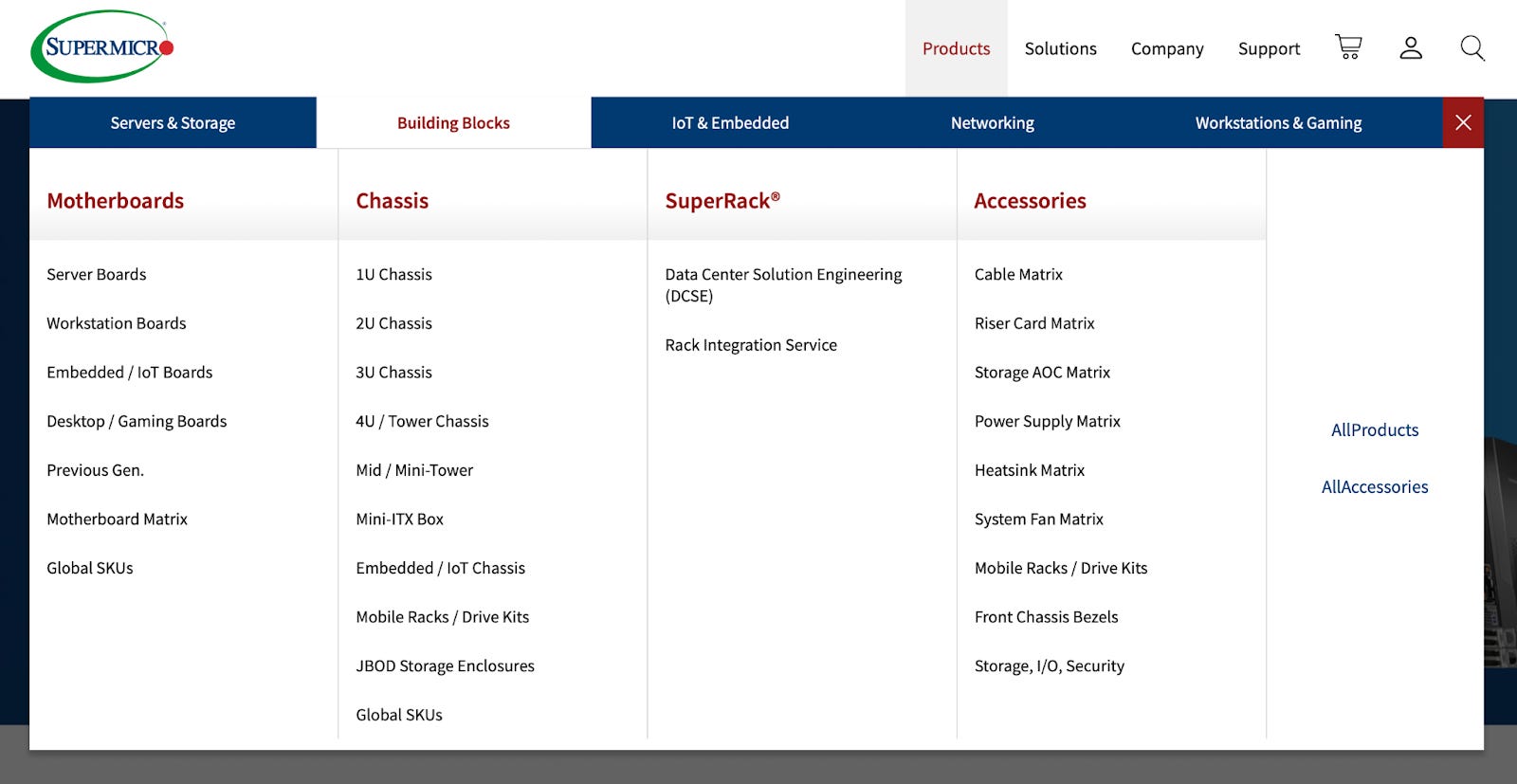Open Global SKUs under Chassis
Screen dimensions: 1517x784
399,715
